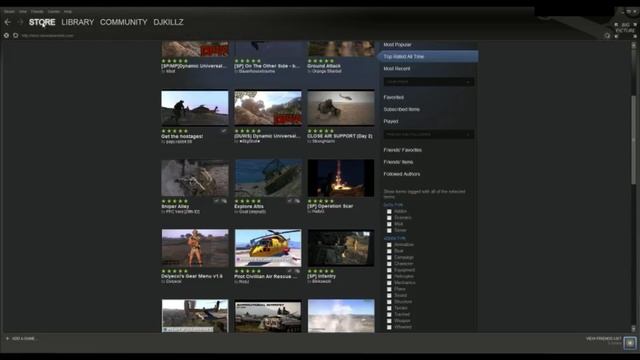
Task: Open the DJKILLZ profile tab
Action: coord(168,22)
